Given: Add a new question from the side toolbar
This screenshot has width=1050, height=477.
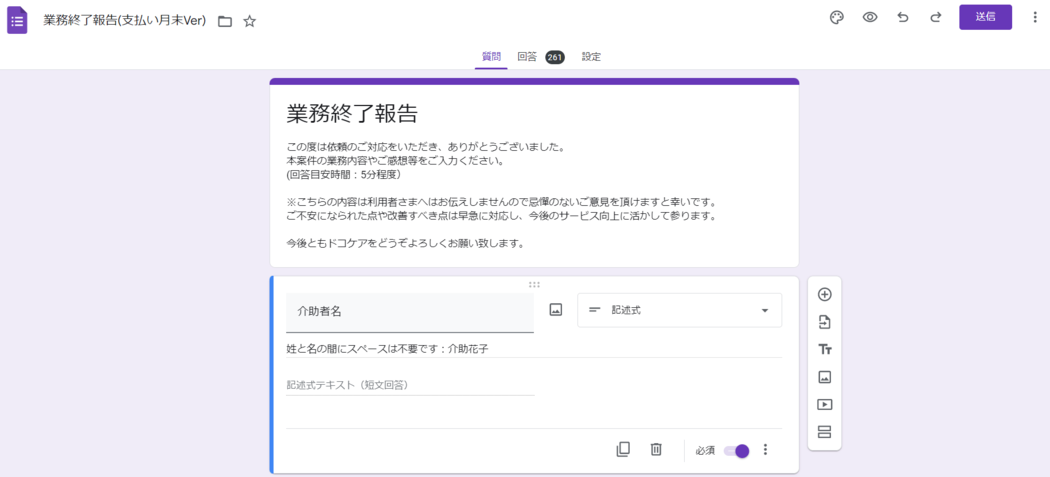Looking at the screenshot, I should (x=825, y=294).
